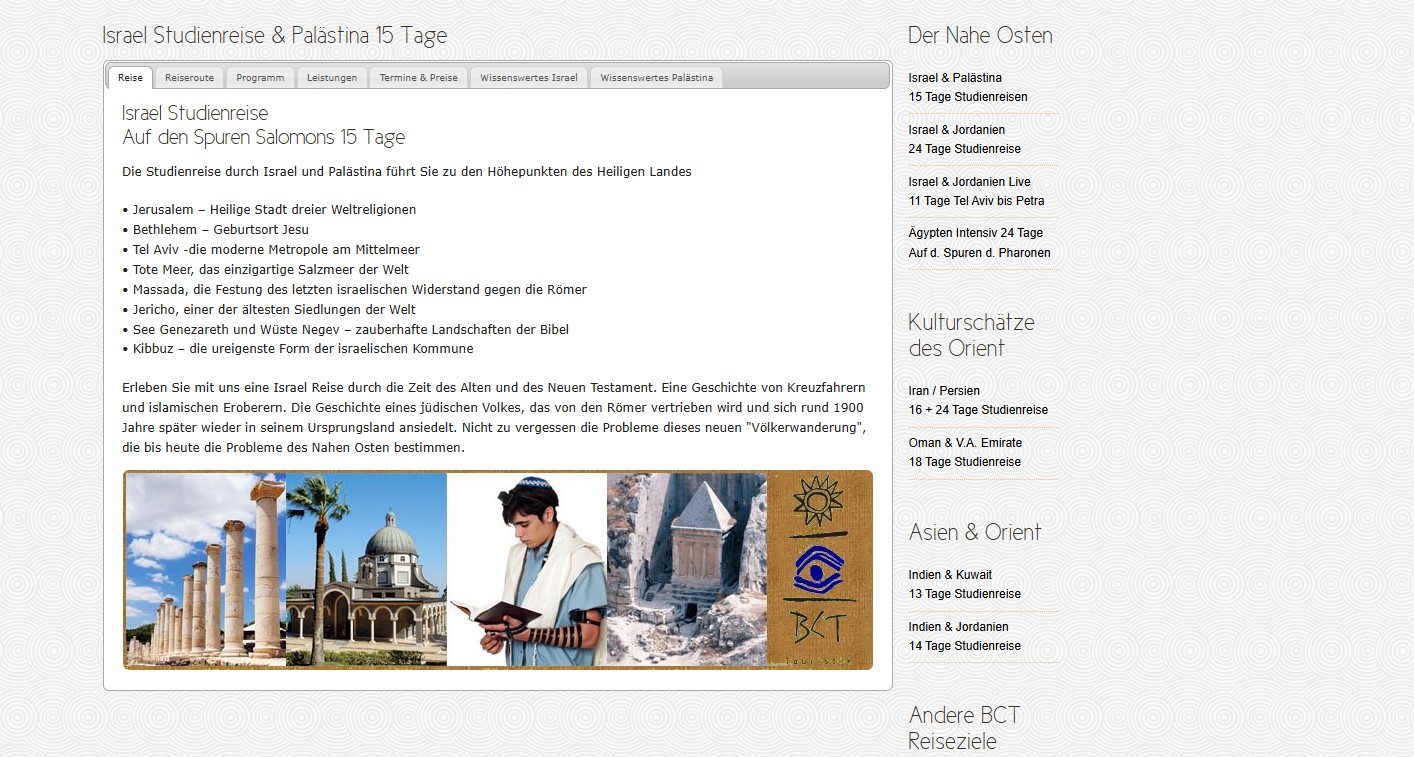Click the active Reise tab
Image resolution: width=1414 pixels, height=757 pixels.
click(x=130, y=78)
